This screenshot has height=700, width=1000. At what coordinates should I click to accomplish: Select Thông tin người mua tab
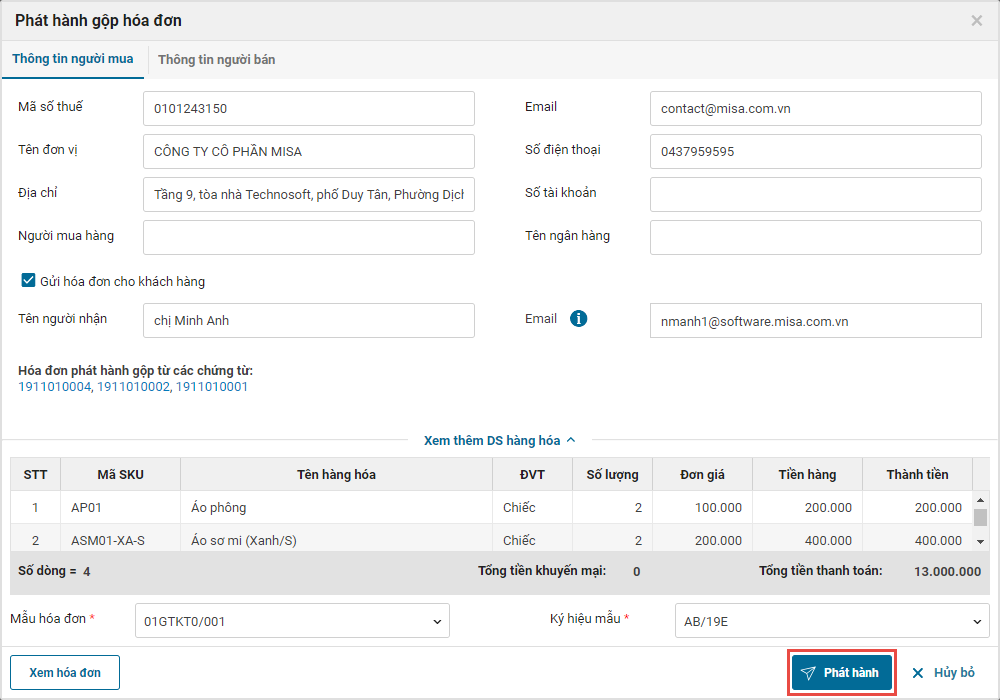(x=73, y=60)
